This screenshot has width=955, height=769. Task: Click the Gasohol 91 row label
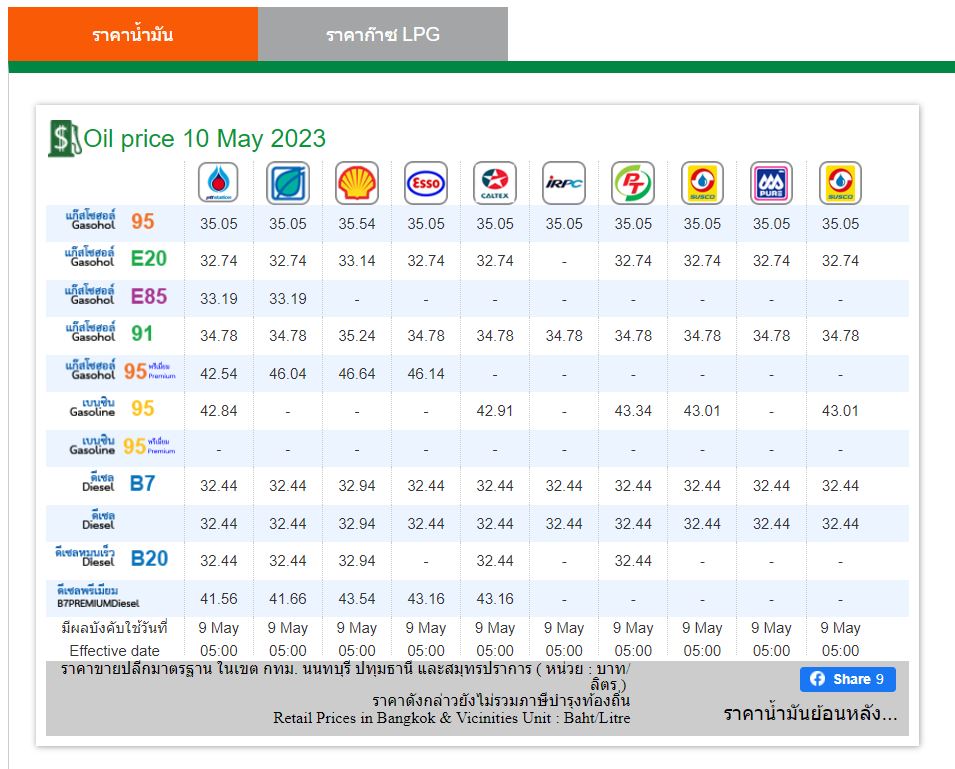point(110,333)
